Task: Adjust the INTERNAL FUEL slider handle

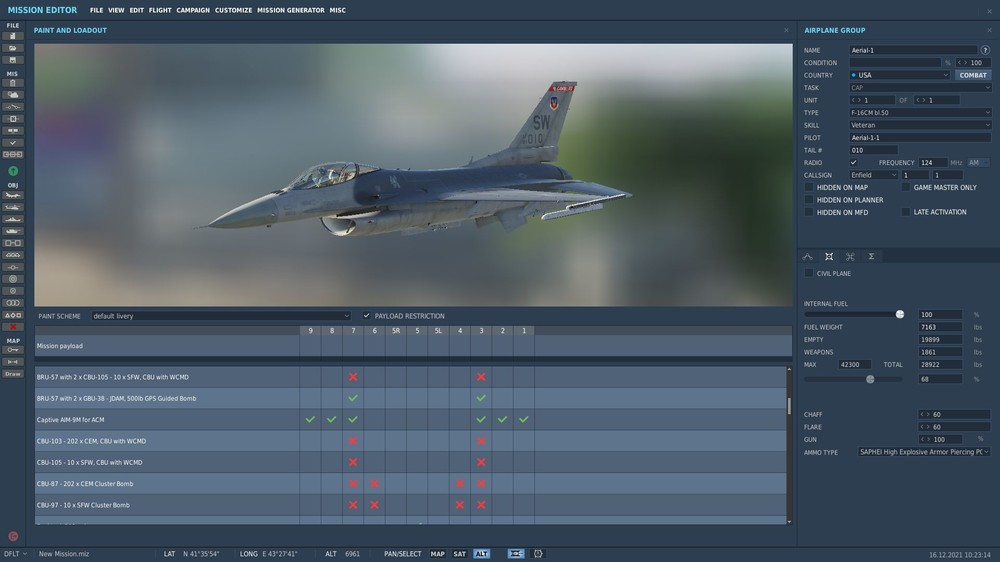Action: (x=900, y=314)
